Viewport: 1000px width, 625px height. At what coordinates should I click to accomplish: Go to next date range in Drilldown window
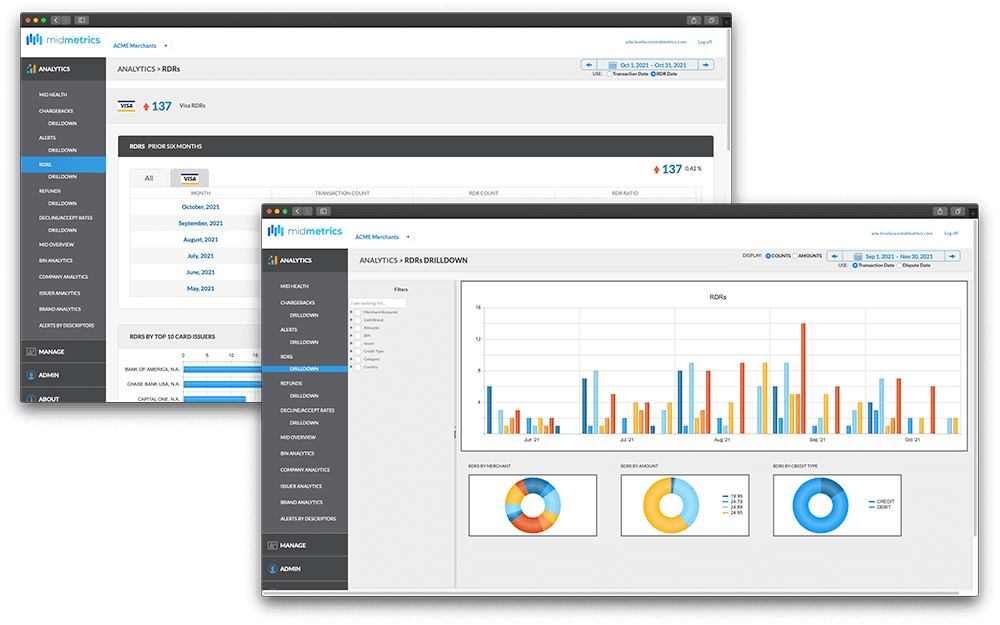point(953,256)
